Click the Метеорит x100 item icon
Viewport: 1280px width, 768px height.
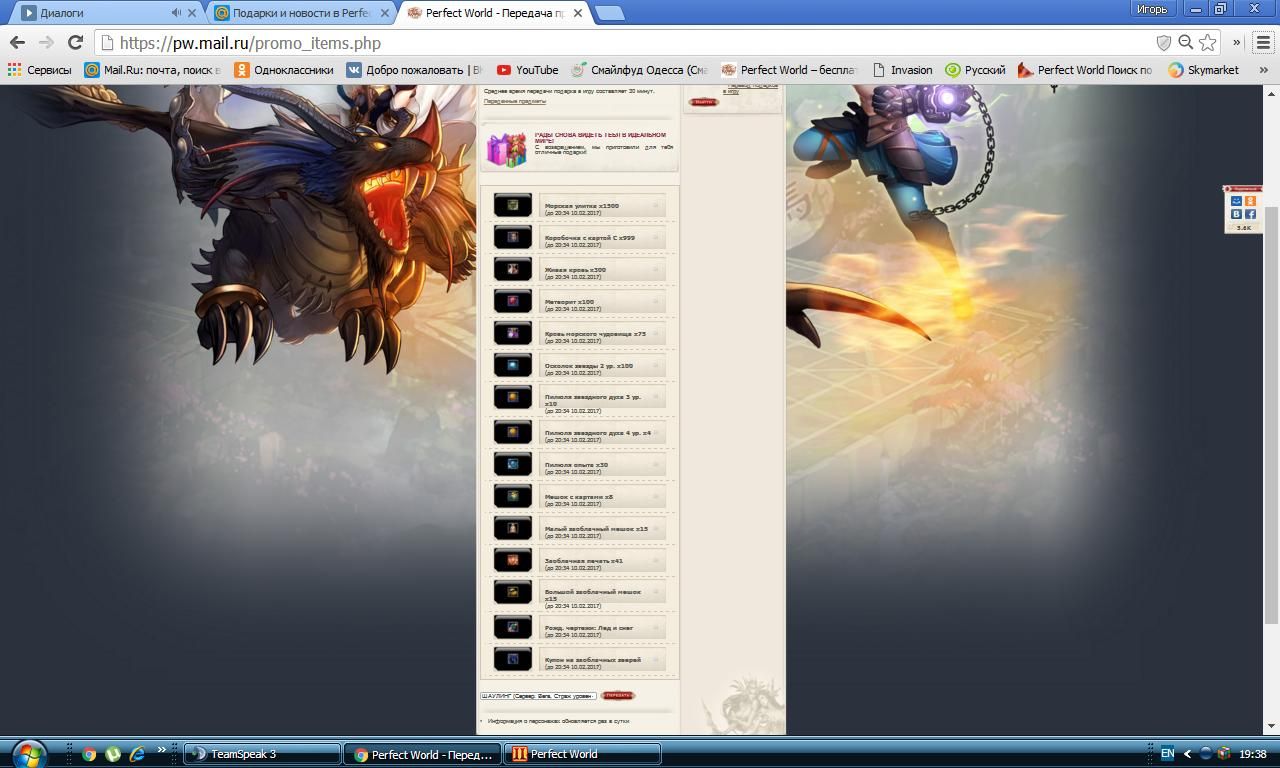513,301
